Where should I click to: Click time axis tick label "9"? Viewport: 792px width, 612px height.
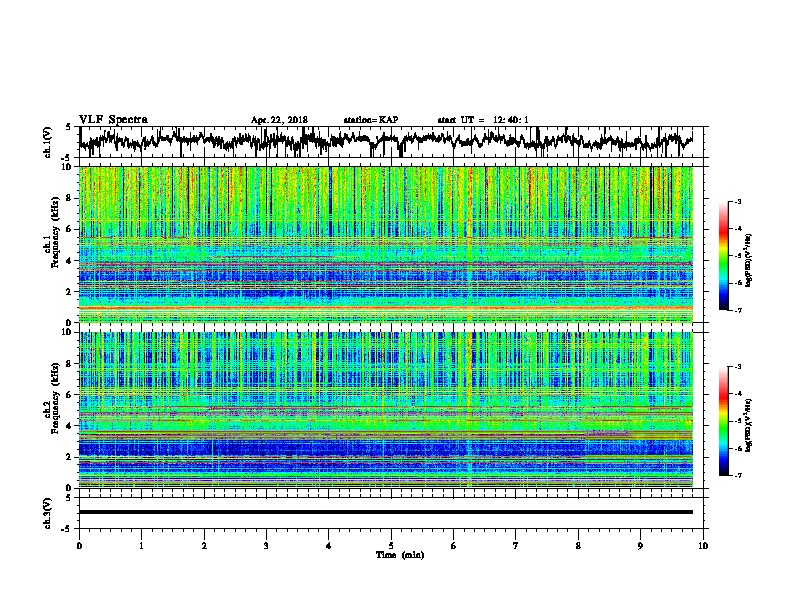pos(640,545)
